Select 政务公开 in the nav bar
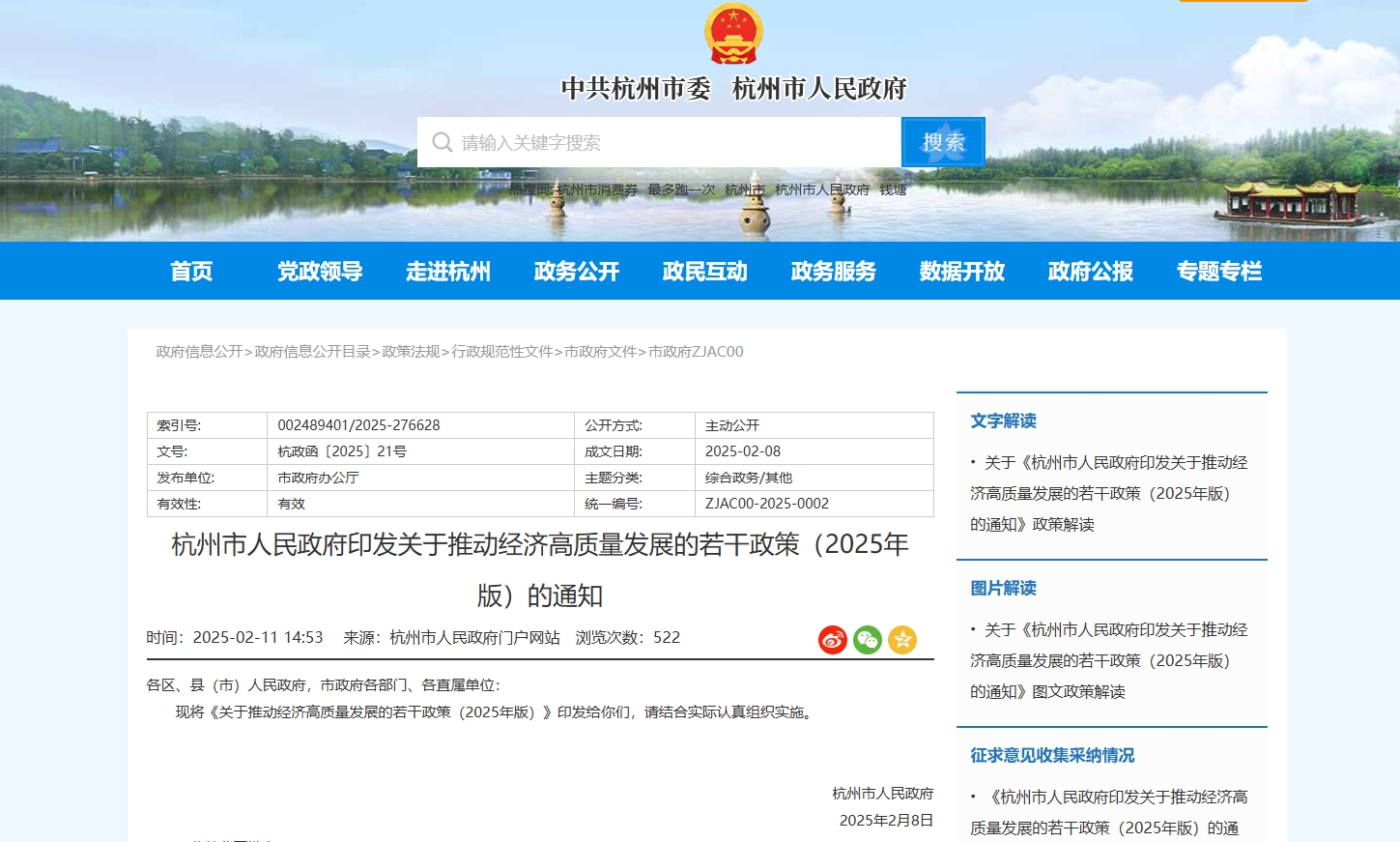 [577, 272]
